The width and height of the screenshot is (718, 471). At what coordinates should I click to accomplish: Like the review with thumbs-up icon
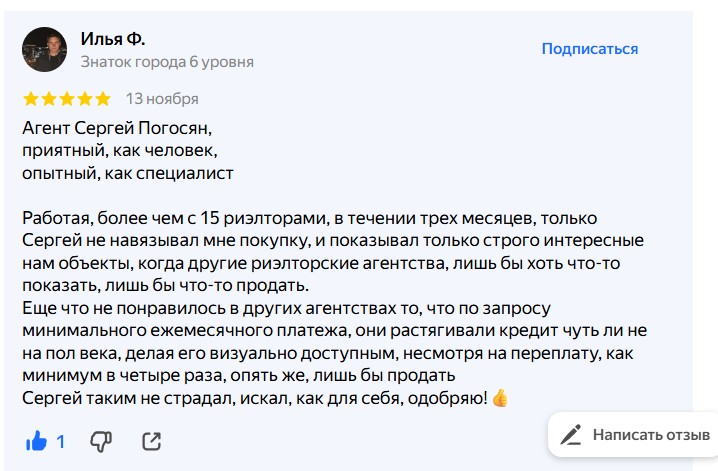(x=37, y=441)
